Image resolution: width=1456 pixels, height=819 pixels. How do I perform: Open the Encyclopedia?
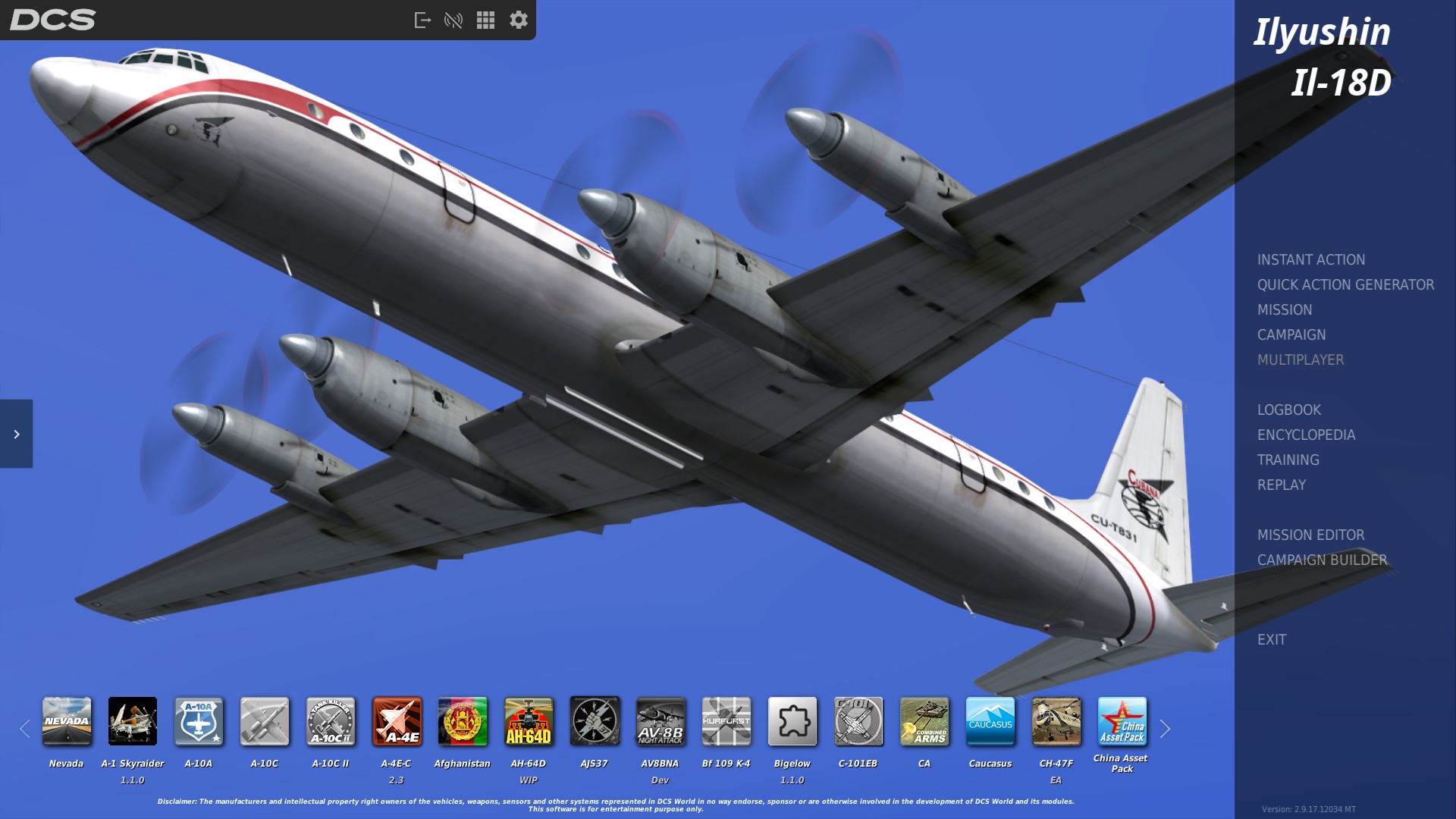tap(1306, 435)
